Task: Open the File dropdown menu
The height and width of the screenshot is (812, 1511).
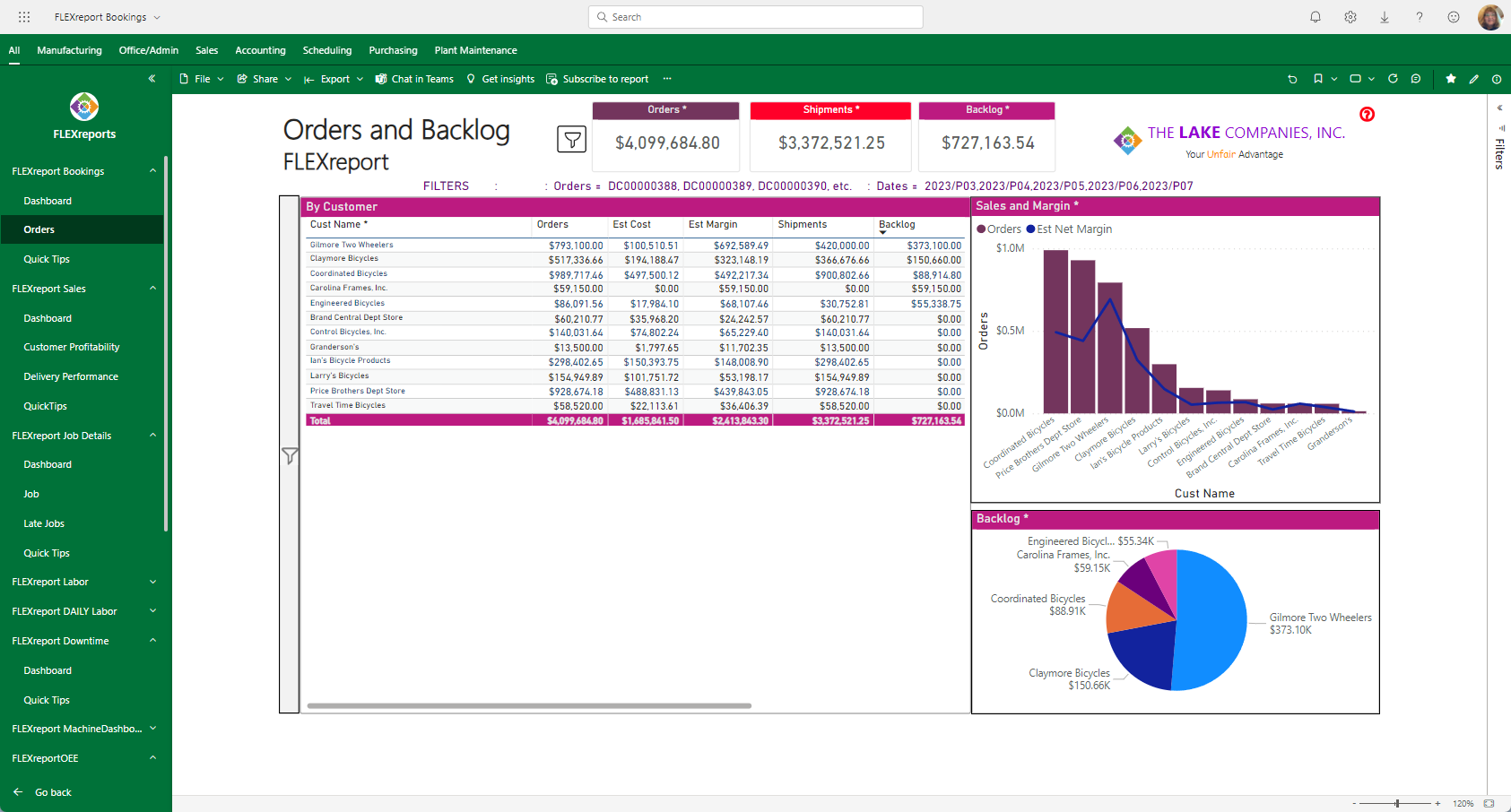Action: tap(202, 79)
